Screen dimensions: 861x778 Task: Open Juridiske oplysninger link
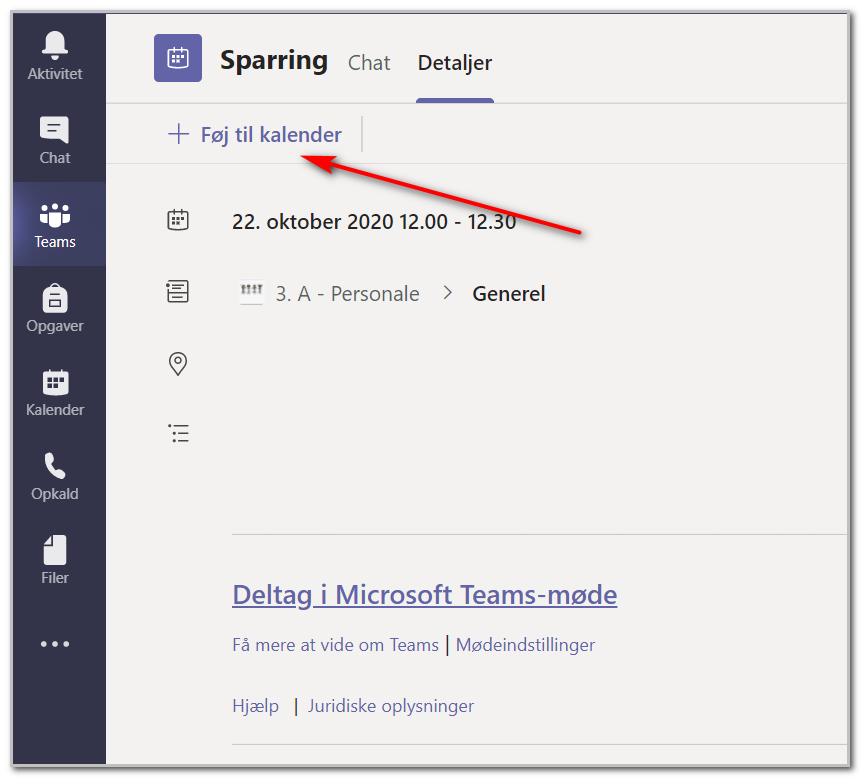pyautogui.click(x=391, y=706)
